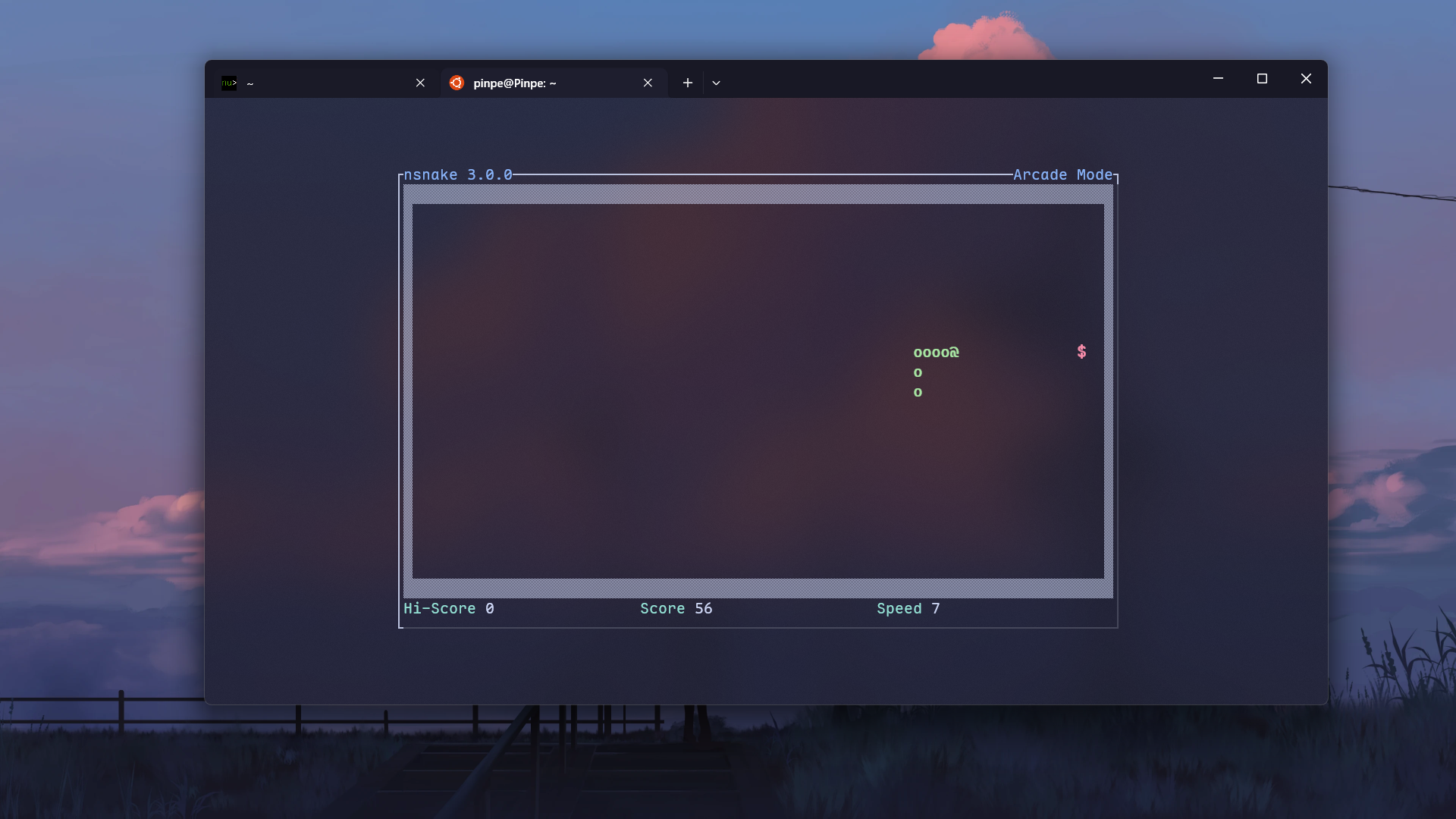Click the Arcade Mode label

[1062, 175]
